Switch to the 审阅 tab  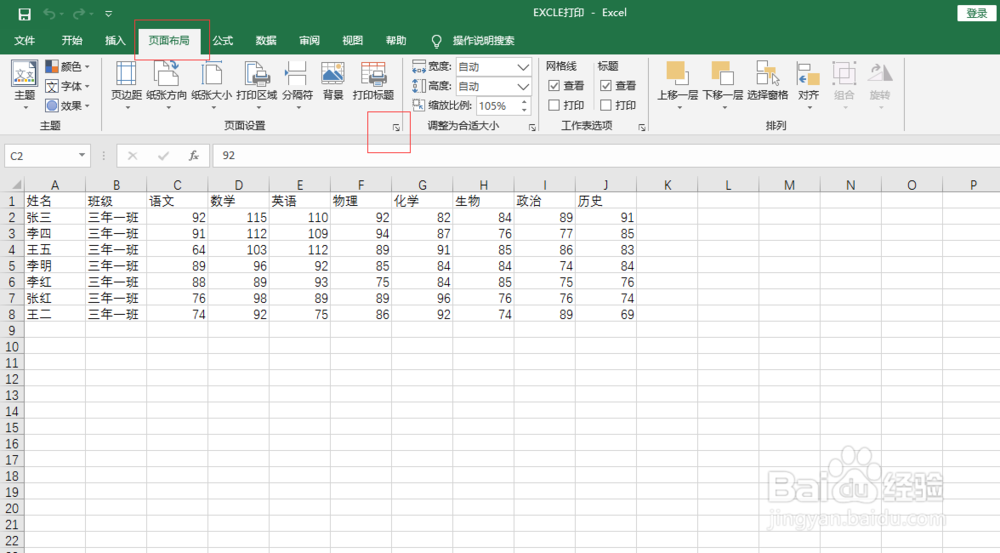[x=309, y=40]
